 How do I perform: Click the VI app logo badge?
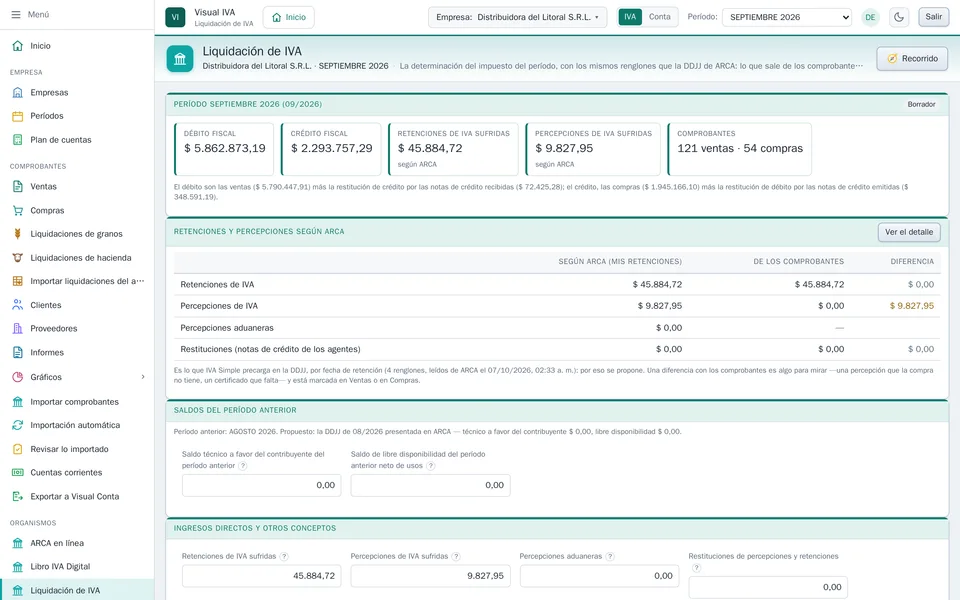coord(175,17)
